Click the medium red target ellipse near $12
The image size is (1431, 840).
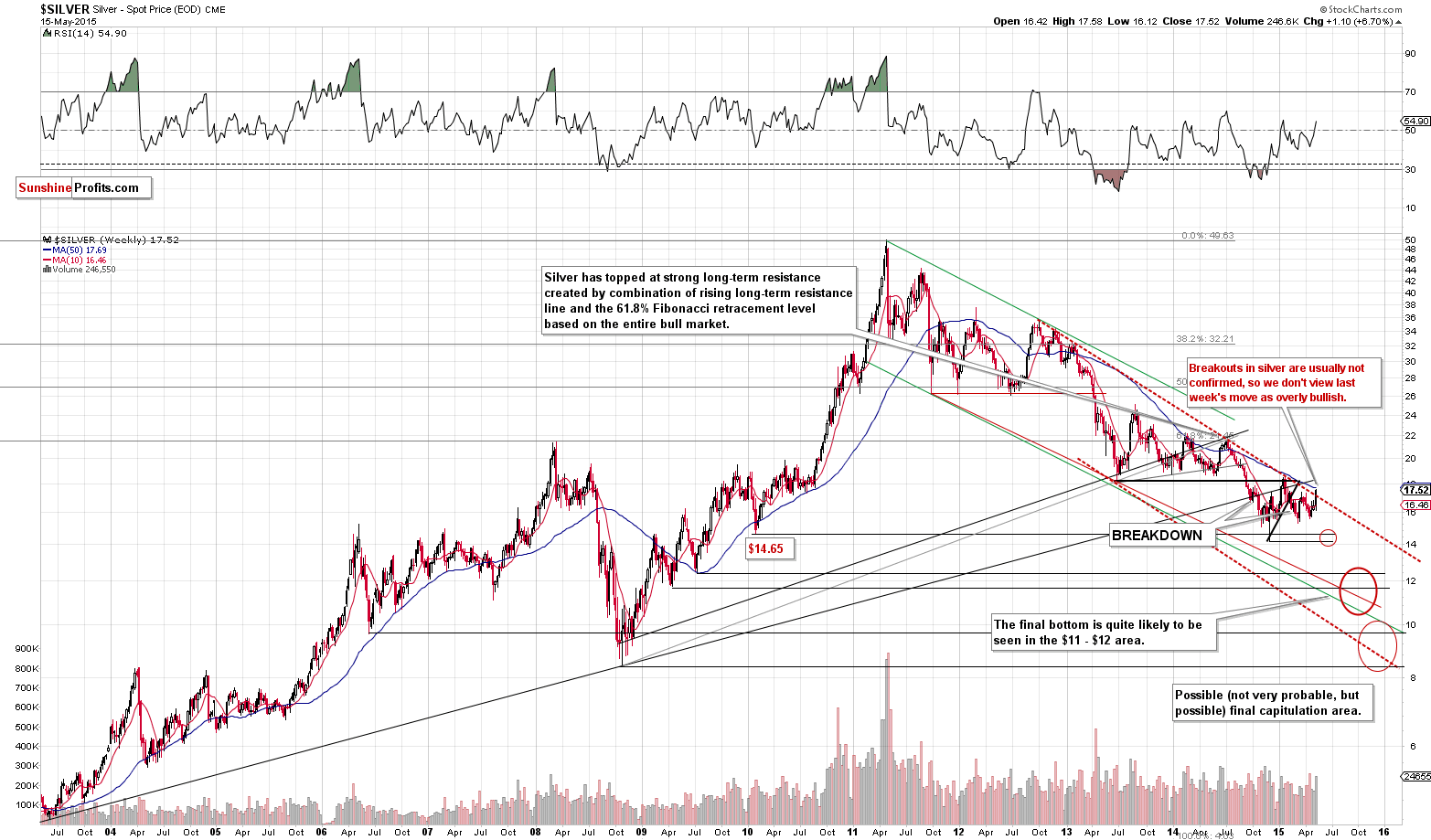click(1358, 590)
